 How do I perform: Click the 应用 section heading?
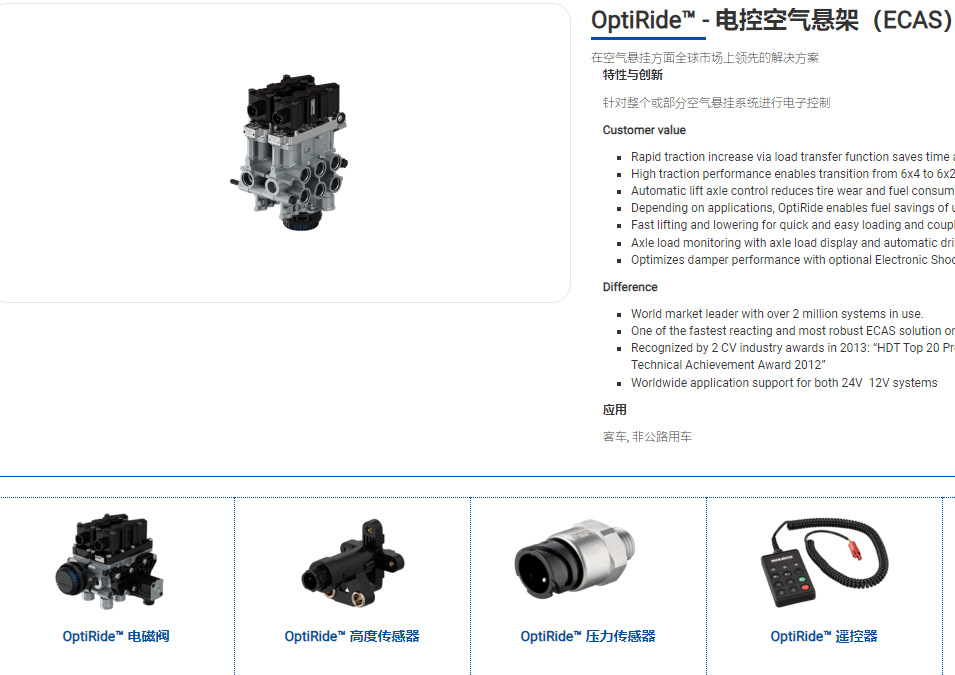pyautogui.click(x=615, y=410)
